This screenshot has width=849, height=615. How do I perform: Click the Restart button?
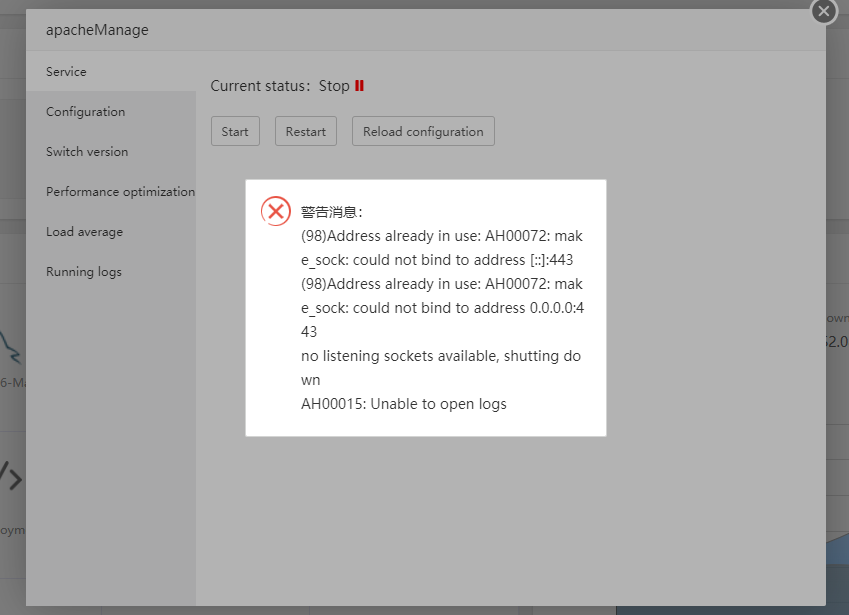[305, 132]
